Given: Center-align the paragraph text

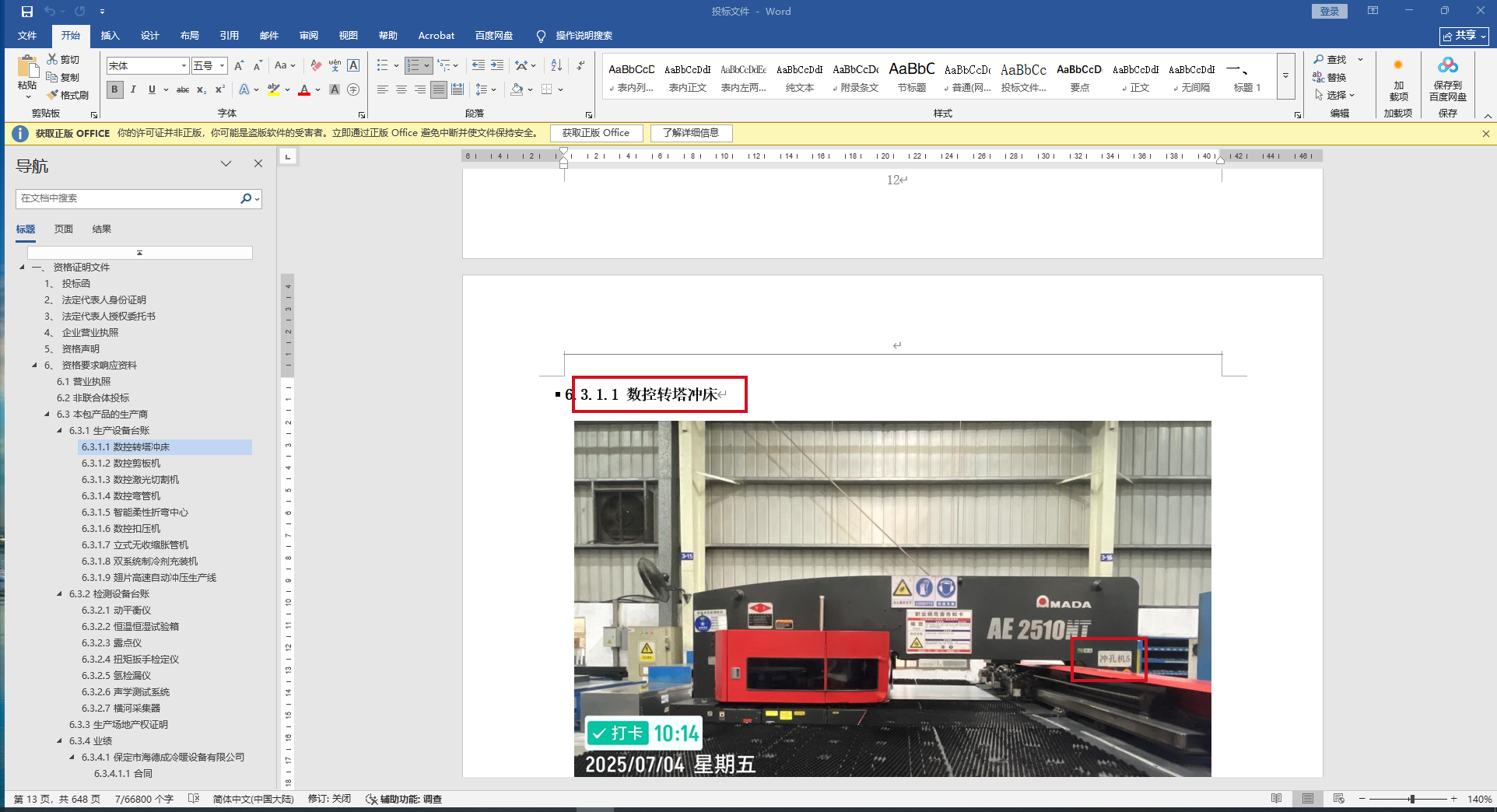Looking at the screenshot, I should (401, 90).
